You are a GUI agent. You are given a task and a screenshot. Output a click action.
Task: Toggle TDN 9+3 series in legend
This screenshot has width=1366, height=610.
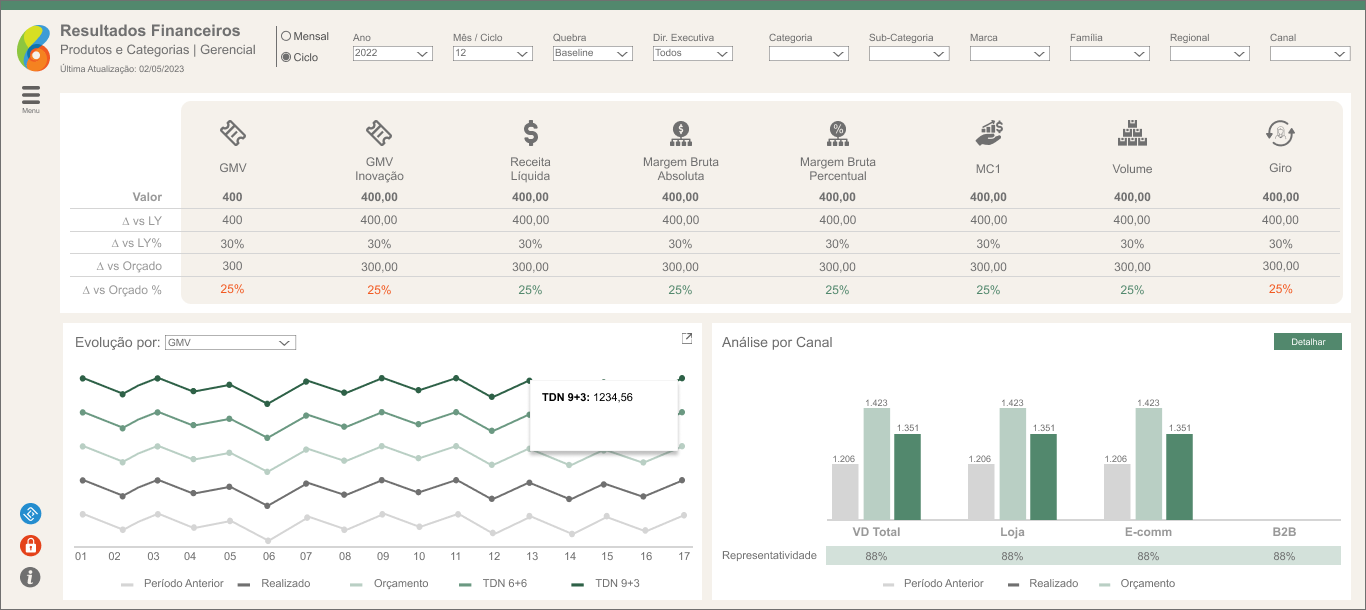tap(578, 584)
